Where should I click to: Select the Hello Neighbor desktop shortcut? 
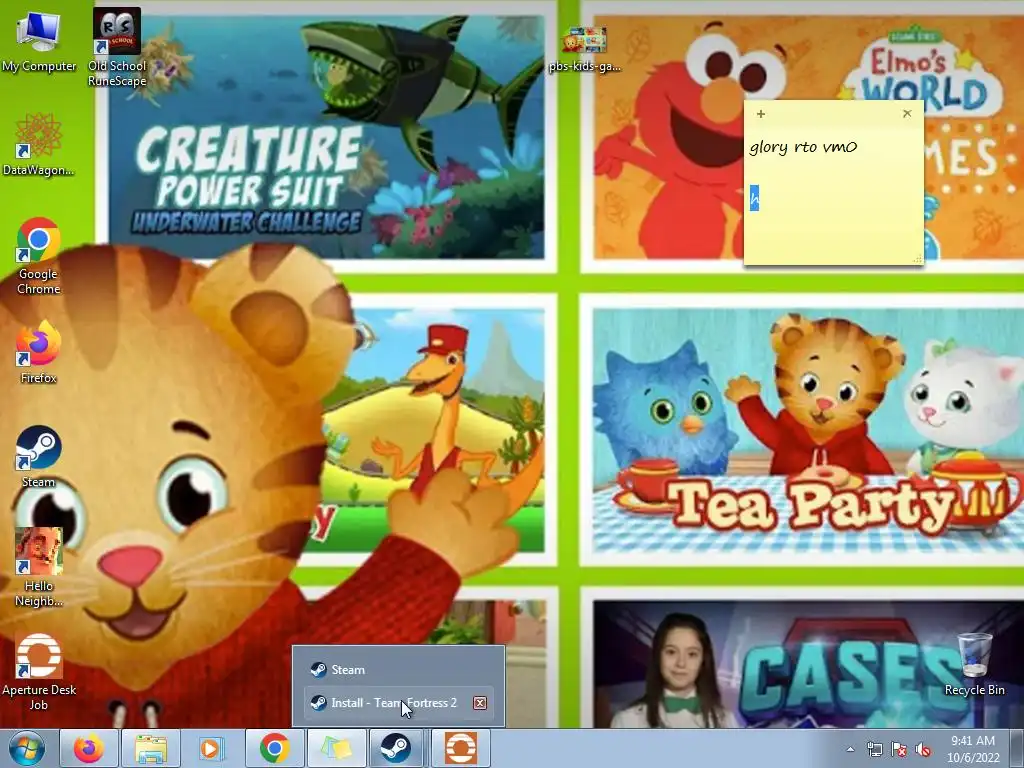tap(39, 568)
